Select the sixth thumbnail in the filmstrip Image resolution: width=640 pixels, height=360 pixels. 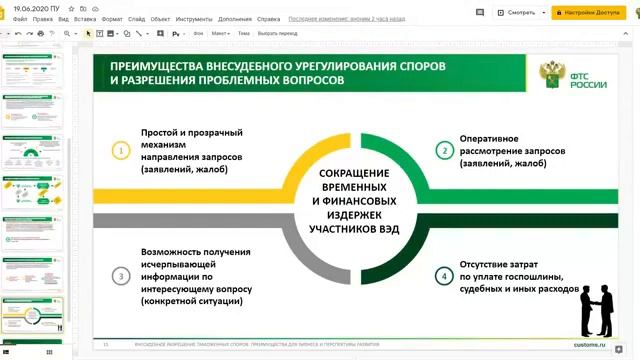[33, 274]
